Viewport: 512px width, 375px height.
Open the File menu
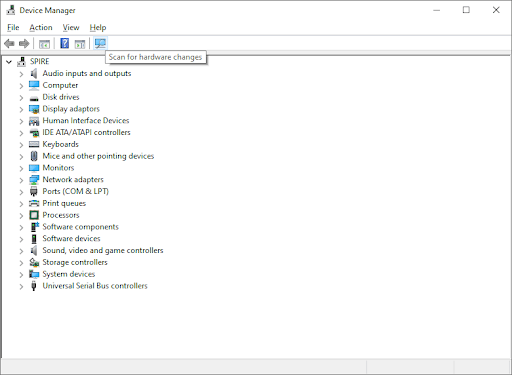(x=13, y=28)
